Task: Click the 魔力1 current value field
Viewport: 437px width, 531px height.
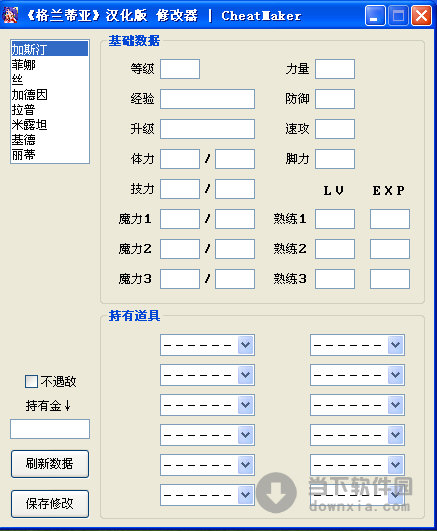Action: [180, 219]
